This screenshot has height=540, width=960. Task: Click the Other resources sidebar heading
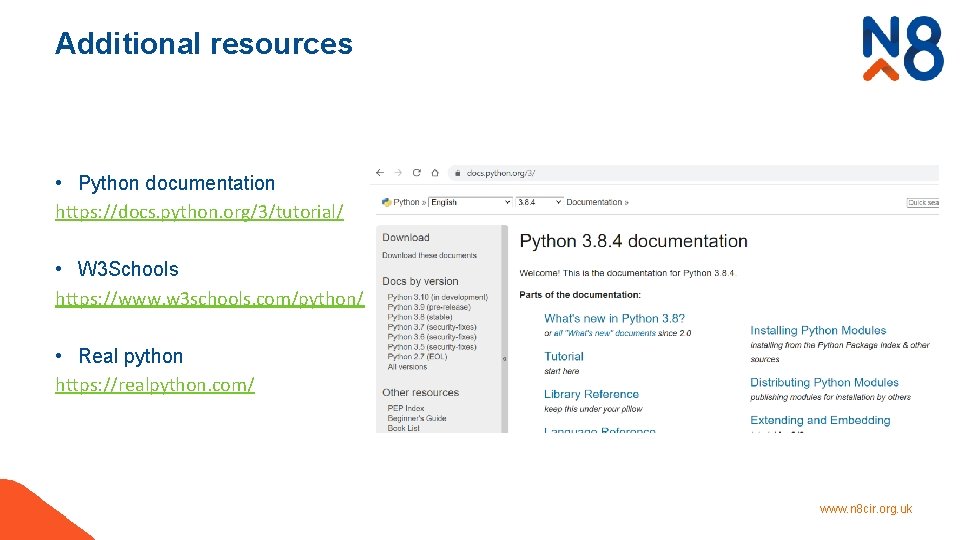click(421, 392)
